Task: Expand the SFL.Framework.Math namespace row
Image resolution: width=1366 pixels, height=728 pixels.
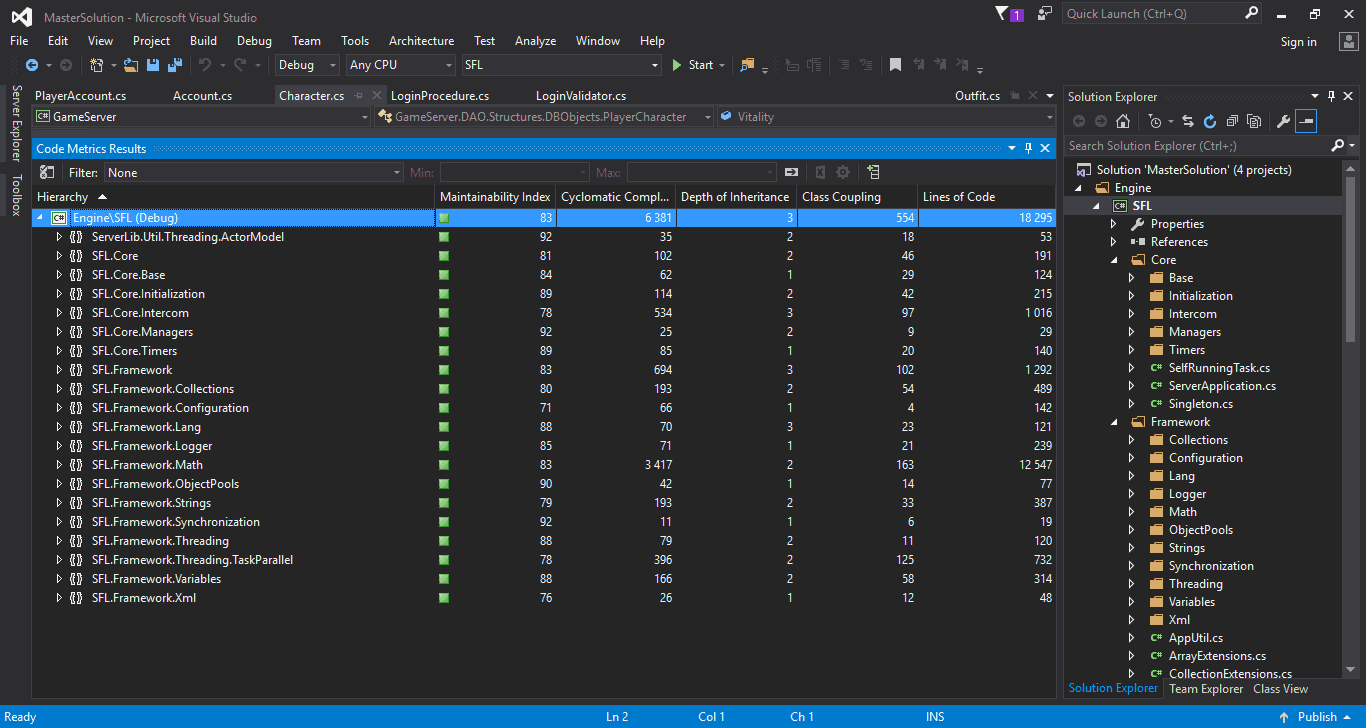Action: [x=59, y=465]
